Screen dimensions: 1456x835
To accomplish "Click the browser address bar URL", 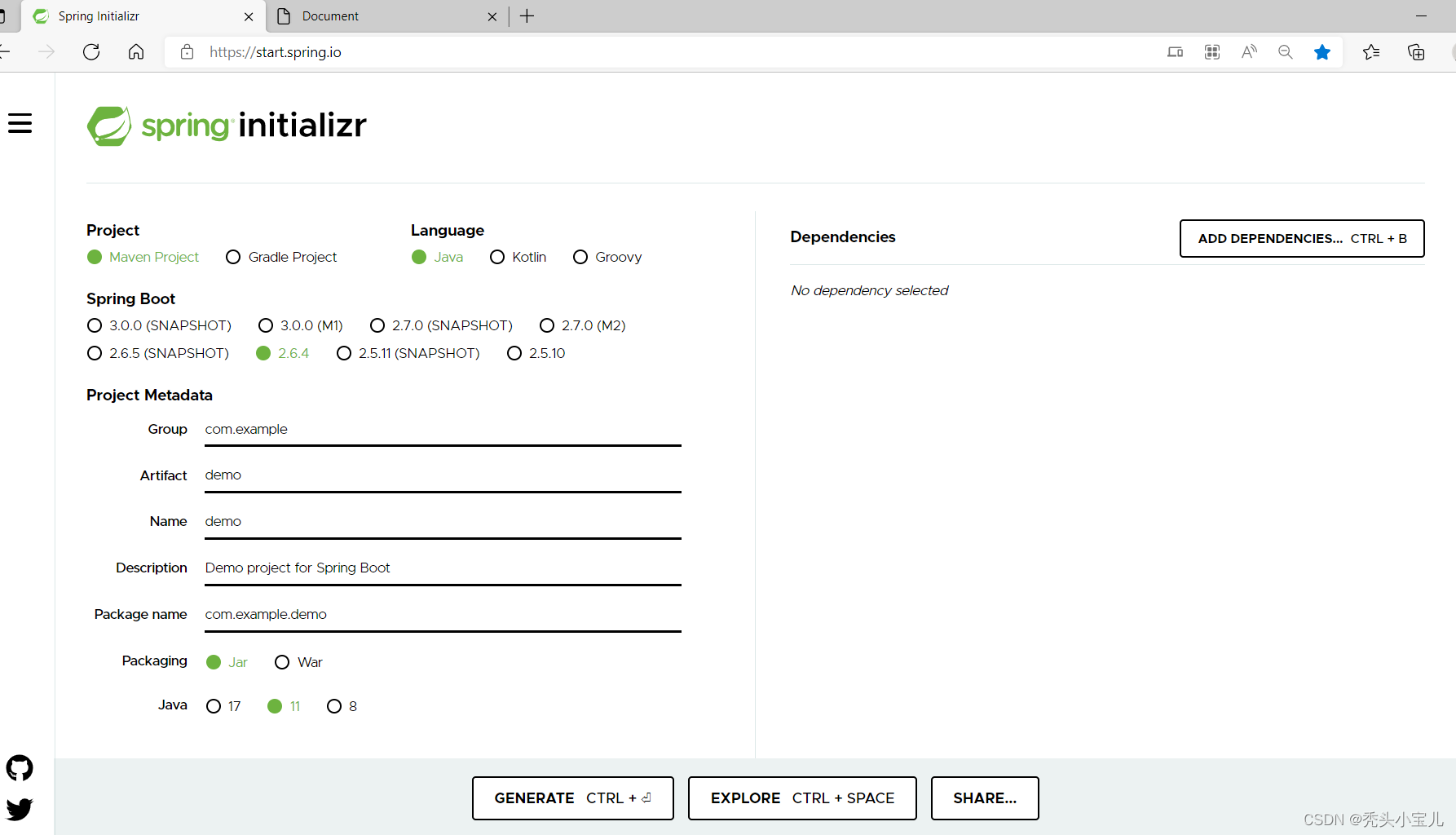I will (276, 52).
